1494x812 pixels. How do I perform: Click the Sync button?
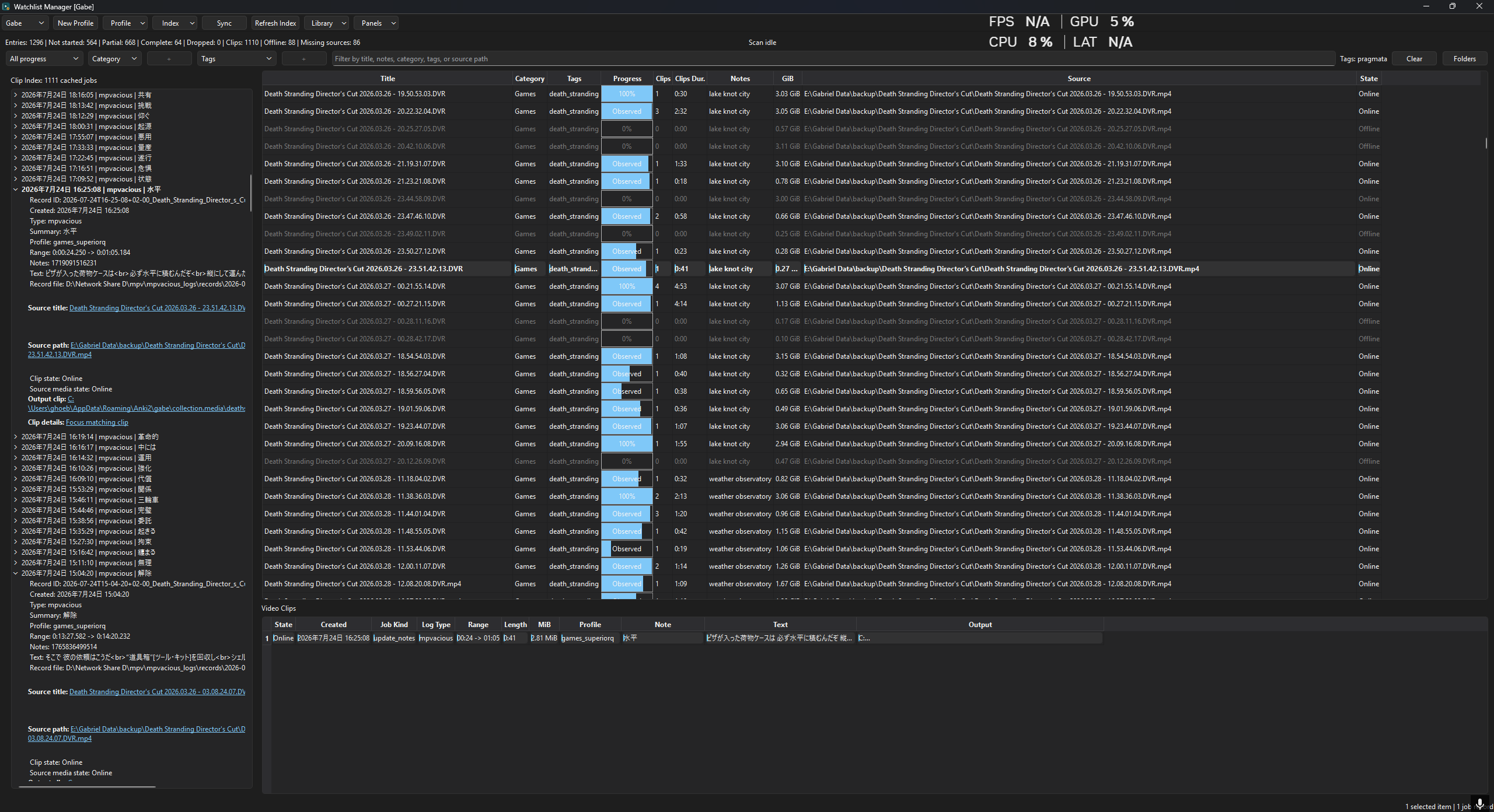(x=224, y=23)
